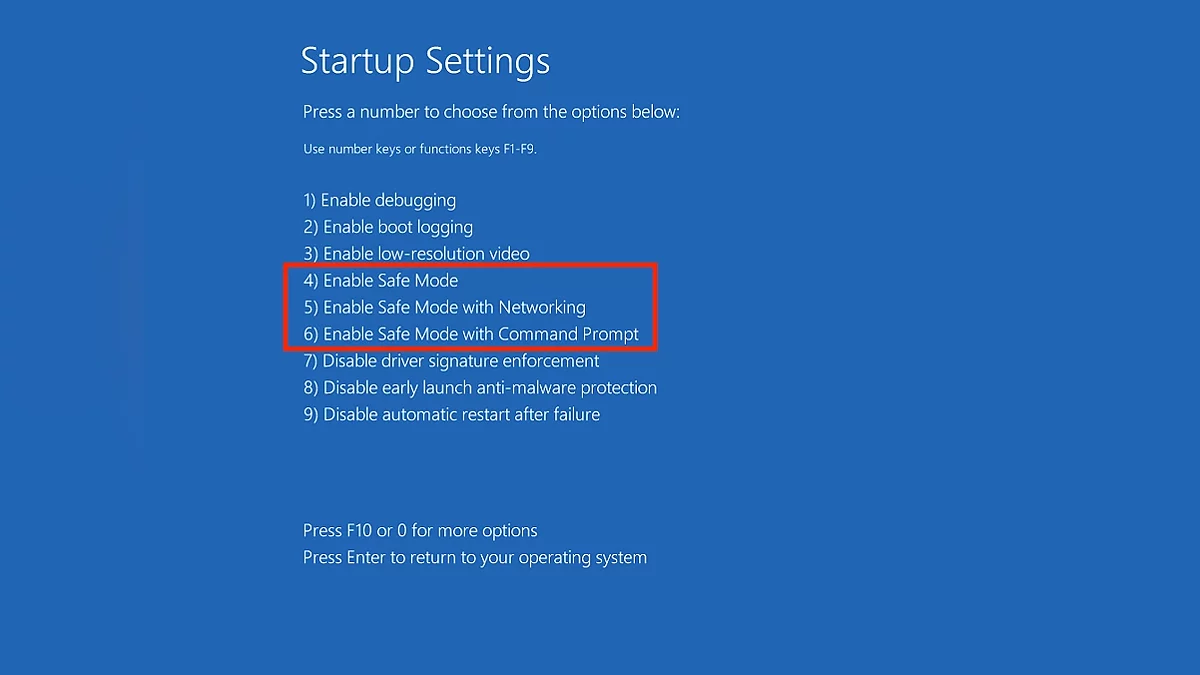The height and width of the screenshot is (675, 1200).
Task: Choose Enable boot logging
Action: pos(388,227)
